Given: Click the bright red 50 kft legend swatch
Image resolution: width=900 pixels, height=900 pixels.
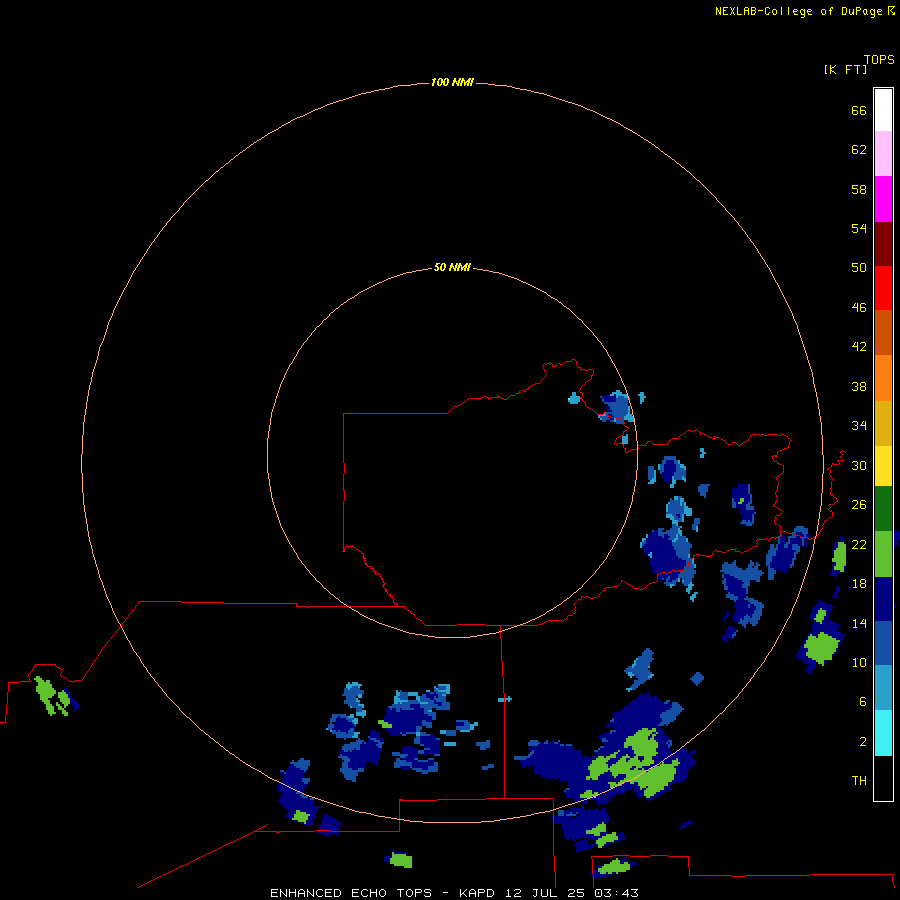Looking at the screenshot, I should coord(883,288).
